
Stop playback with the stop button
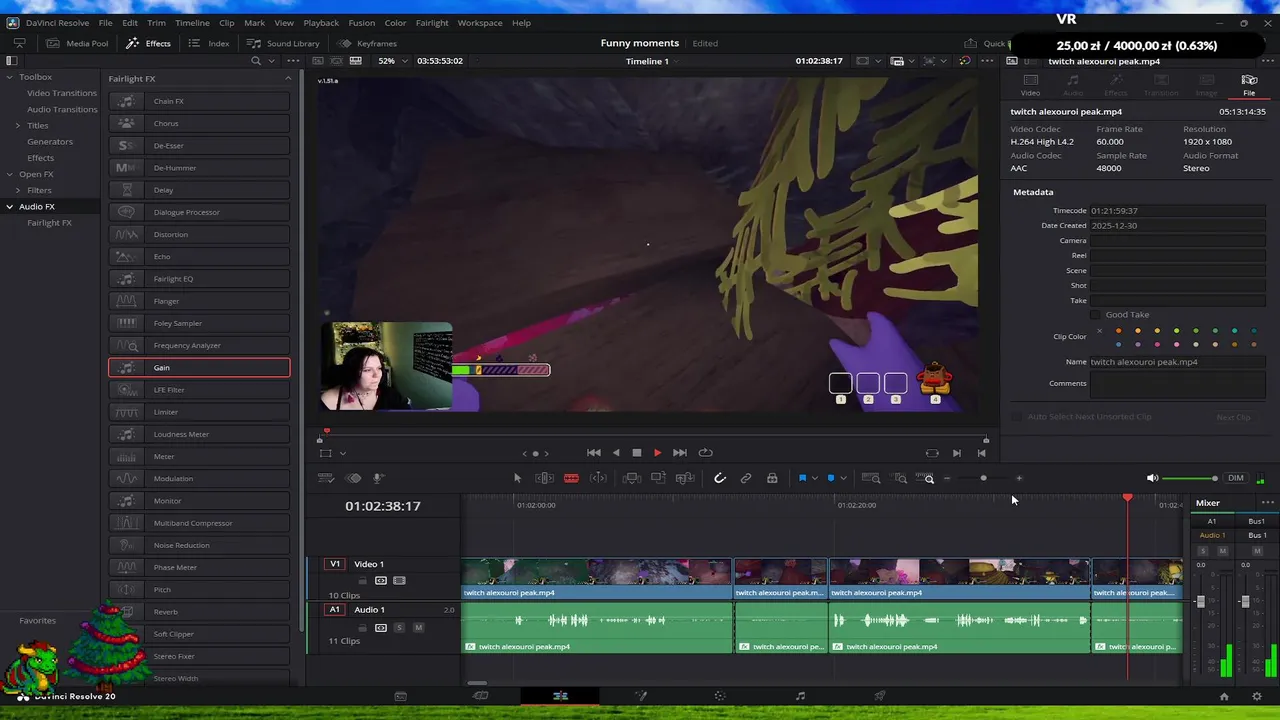636,453
